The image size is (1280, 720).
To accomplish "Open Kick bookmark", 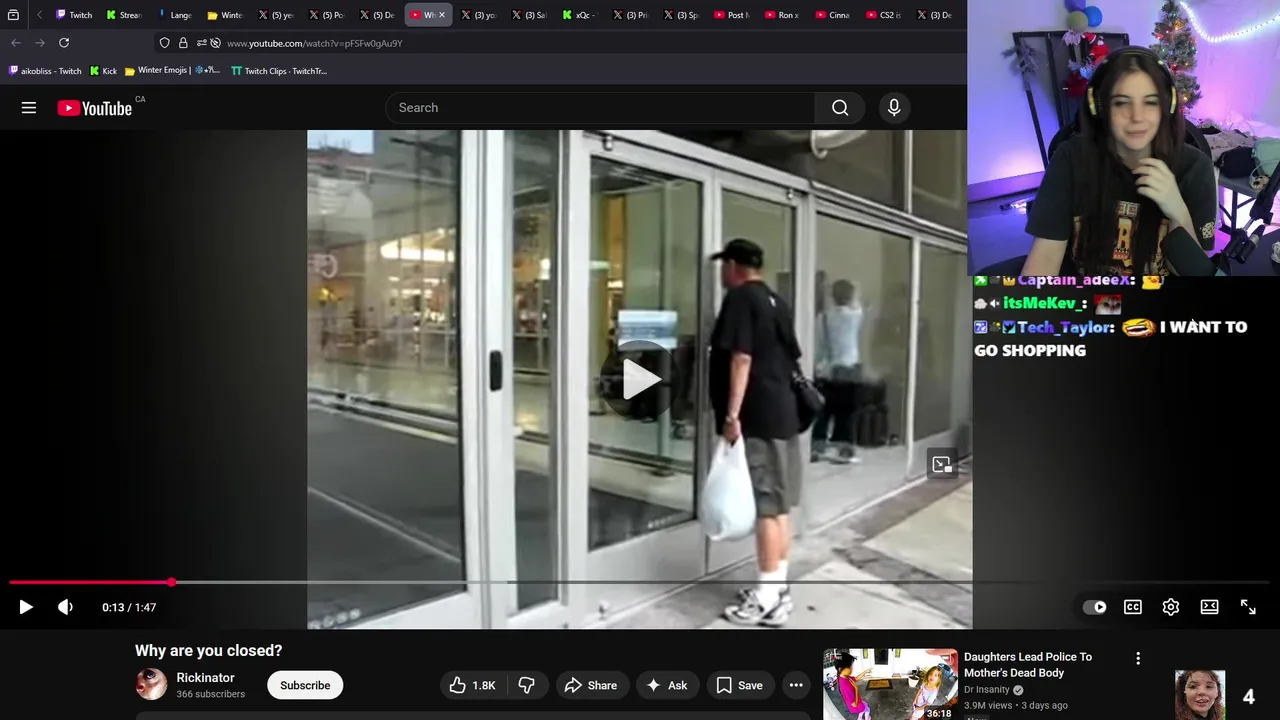I will (x=104, y=71).
